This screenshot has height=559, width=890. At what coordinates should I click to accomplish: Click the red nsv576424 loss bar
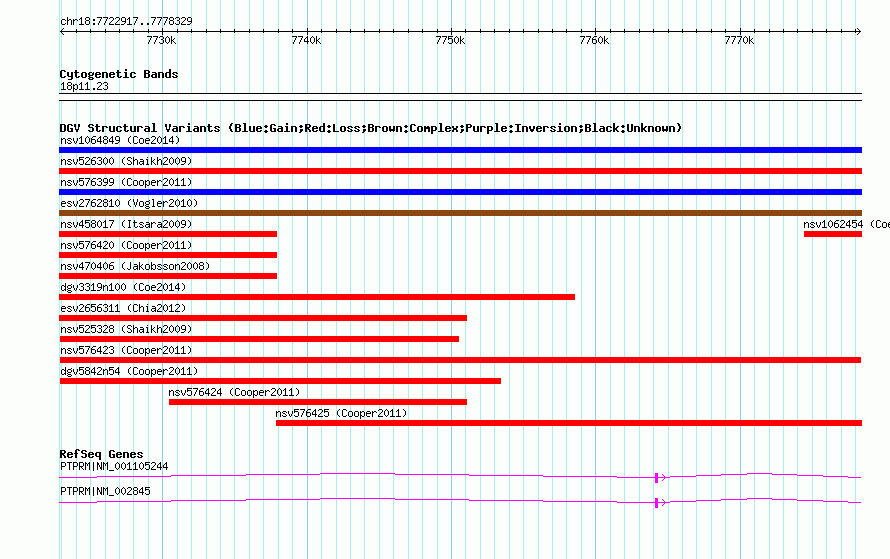(318, 402)
